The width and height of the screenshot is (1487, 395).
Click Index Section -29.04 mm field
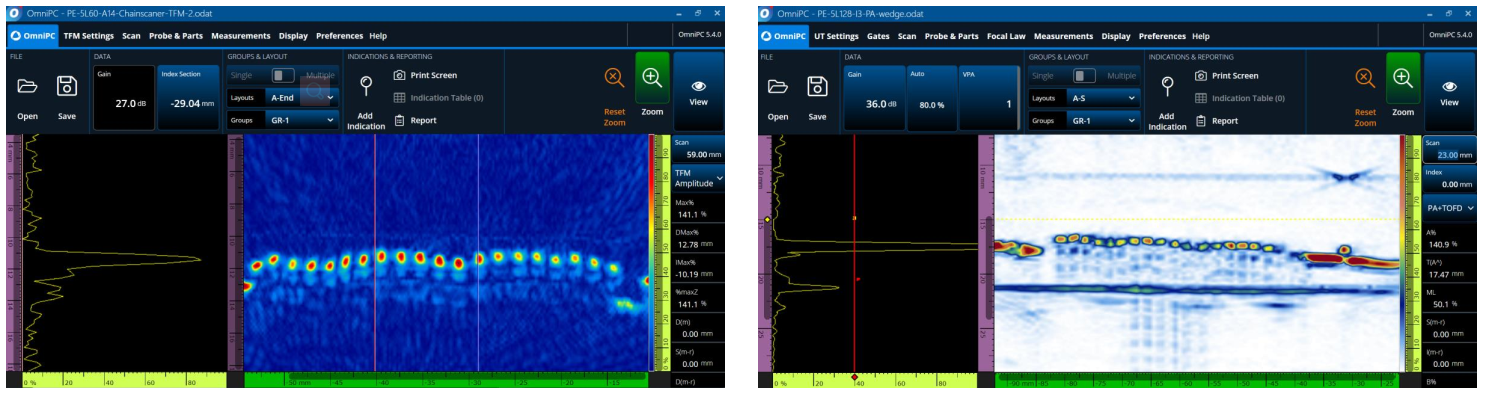pyautogui.click(x=188, y=98)
